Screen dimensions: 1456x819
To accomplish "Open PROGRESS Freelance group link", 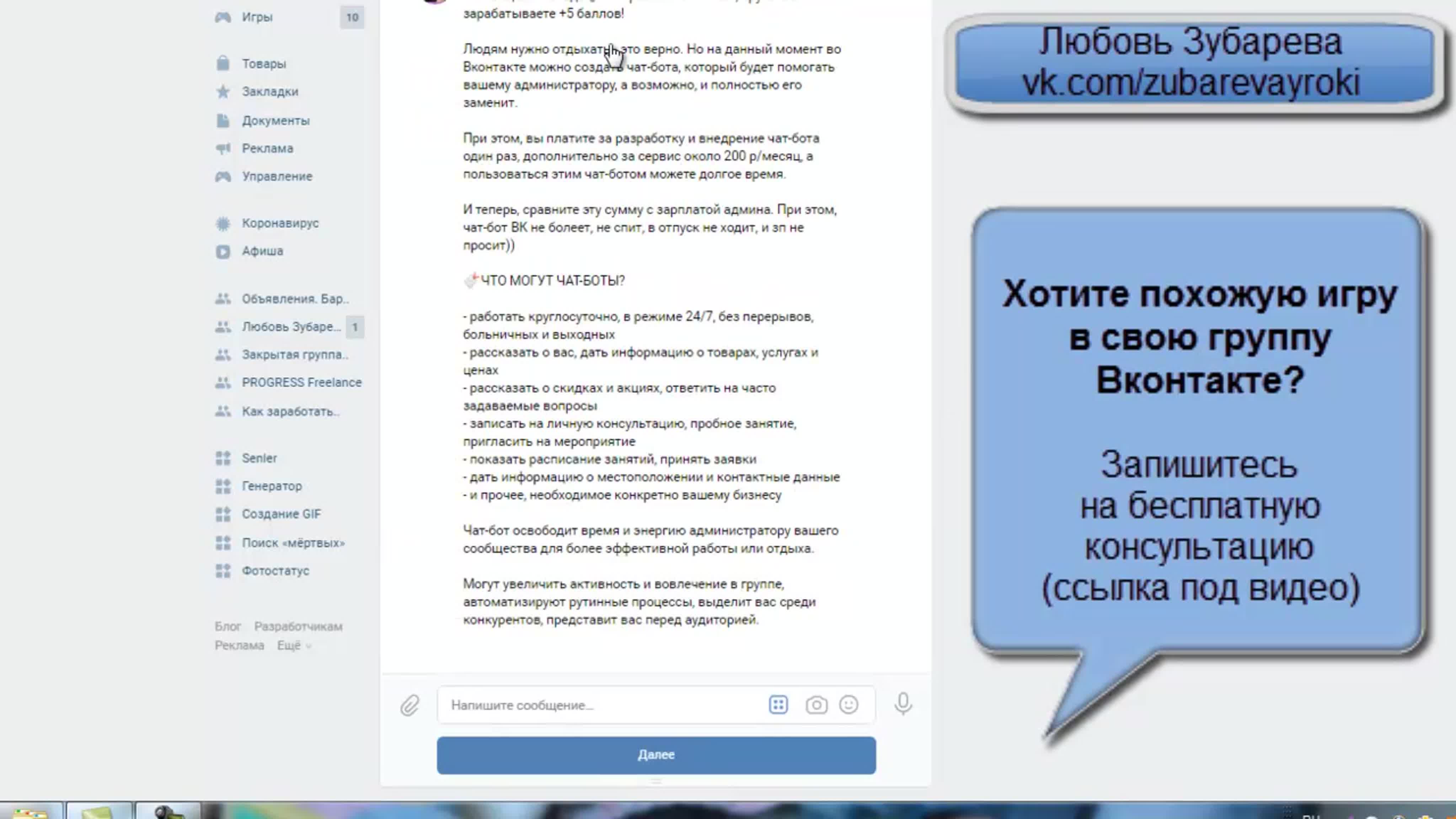I will click(302, 382).
